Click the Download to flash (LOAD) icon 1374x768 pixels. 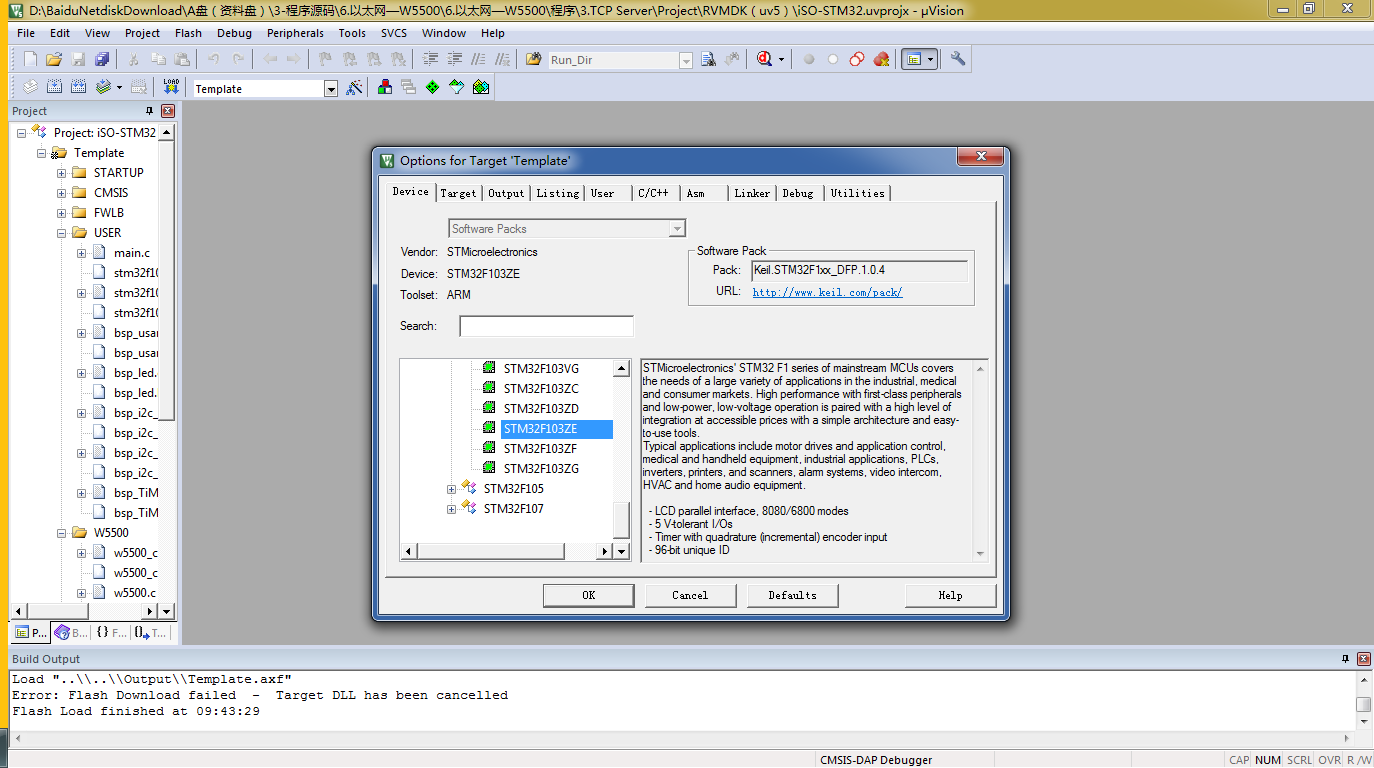(x=172, y=88)
